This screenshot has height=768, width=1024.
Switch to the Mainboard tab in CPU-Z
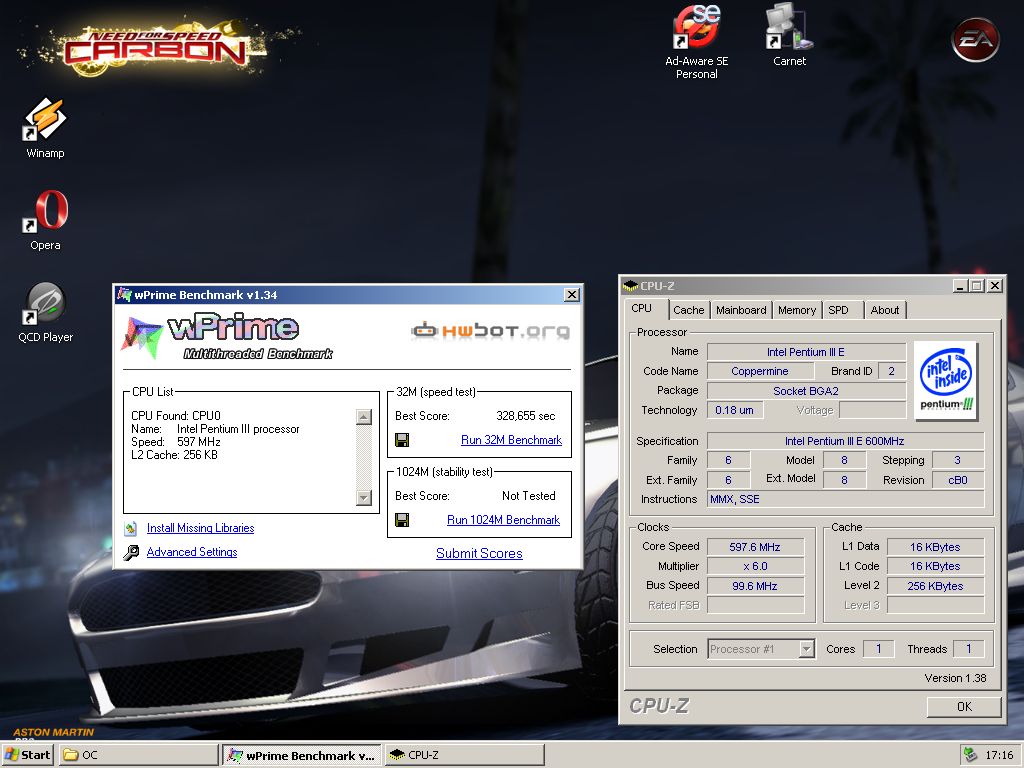coord(741,310)
